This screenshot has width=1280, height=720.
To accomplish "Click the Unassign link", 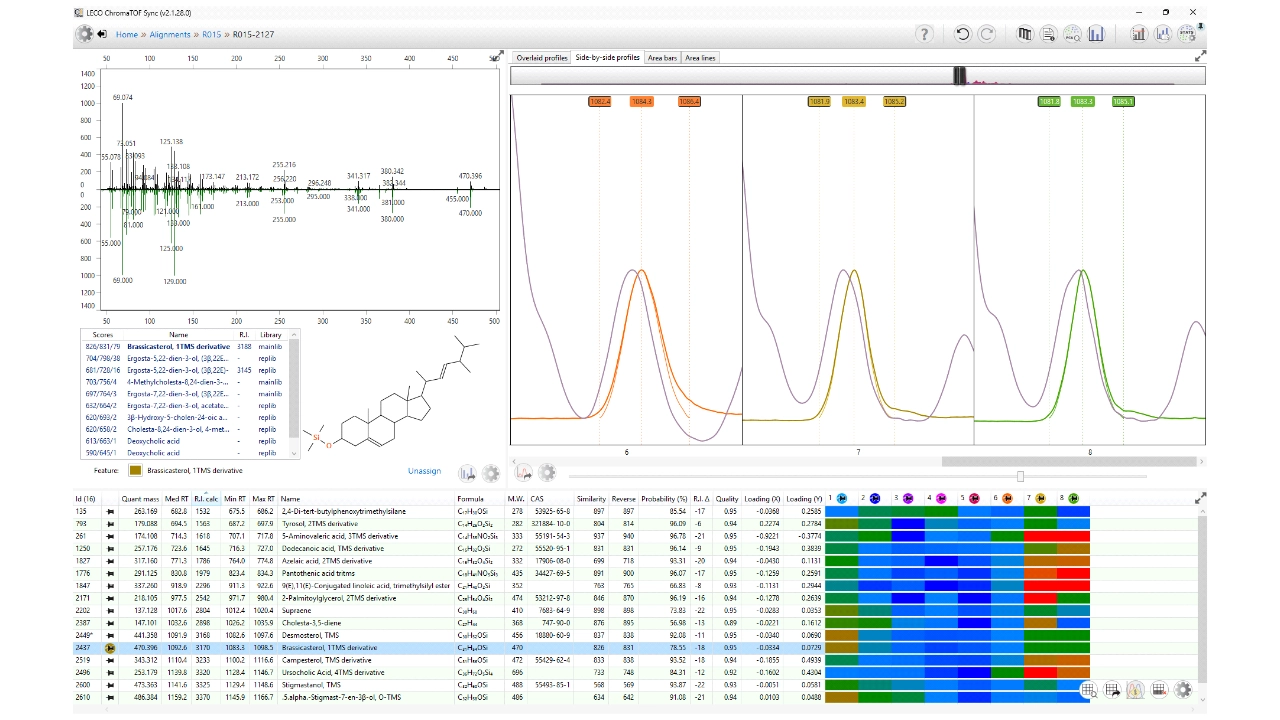I will [x=424, y=470].
